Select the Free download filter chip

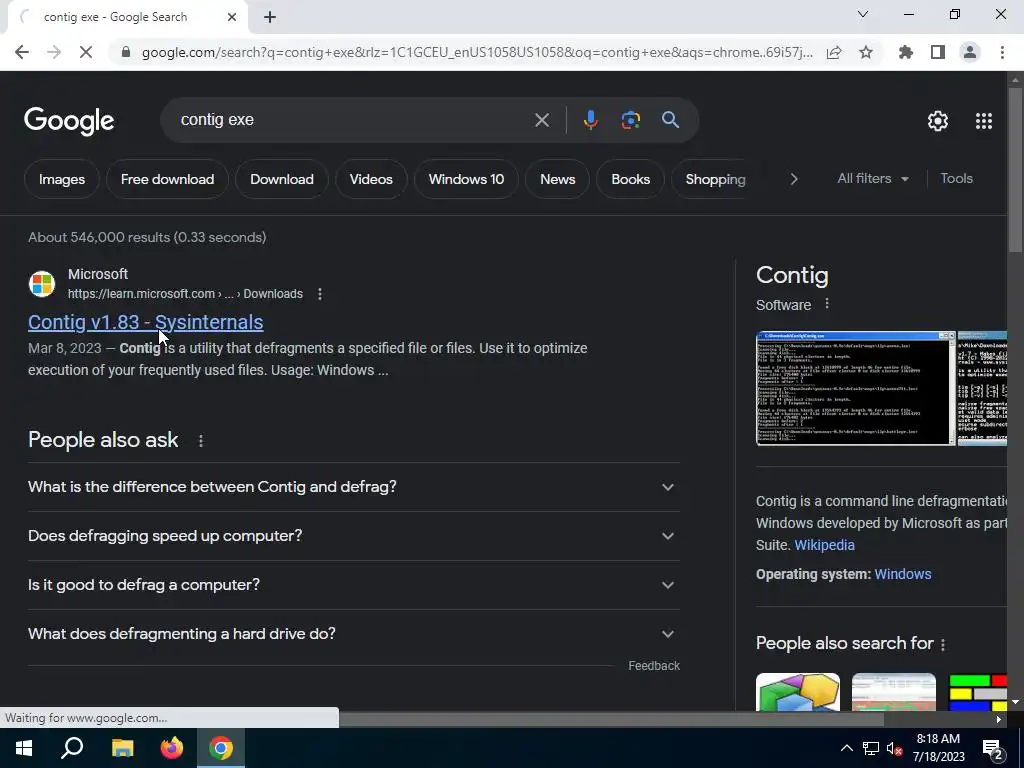167,179
